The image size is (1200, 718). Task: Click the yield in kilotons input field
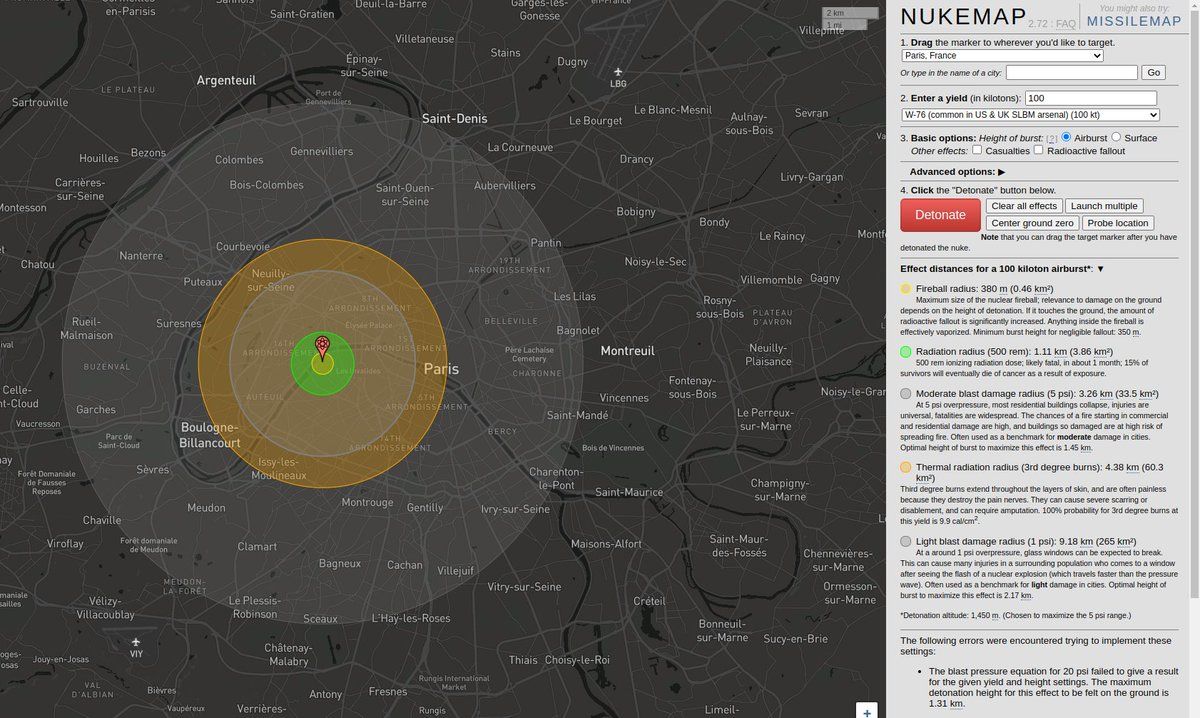pyautogui.click(x=1090, y=98)
